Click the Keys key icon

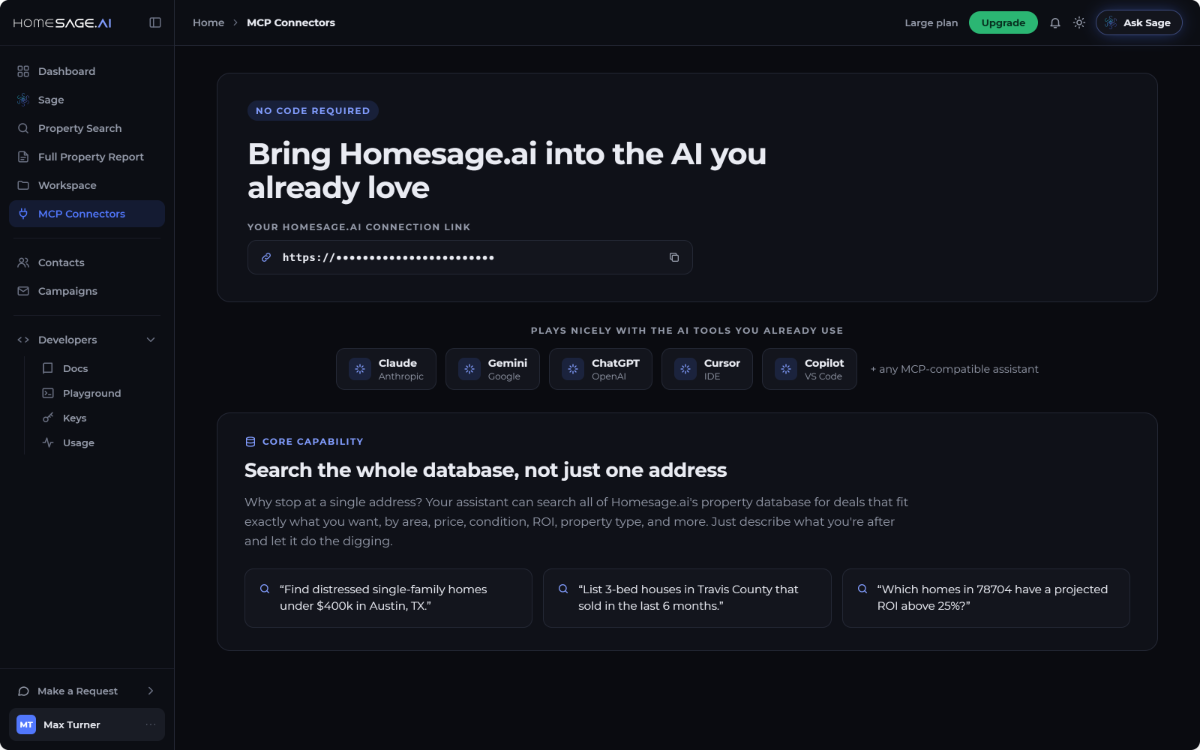tap(47, 418)
